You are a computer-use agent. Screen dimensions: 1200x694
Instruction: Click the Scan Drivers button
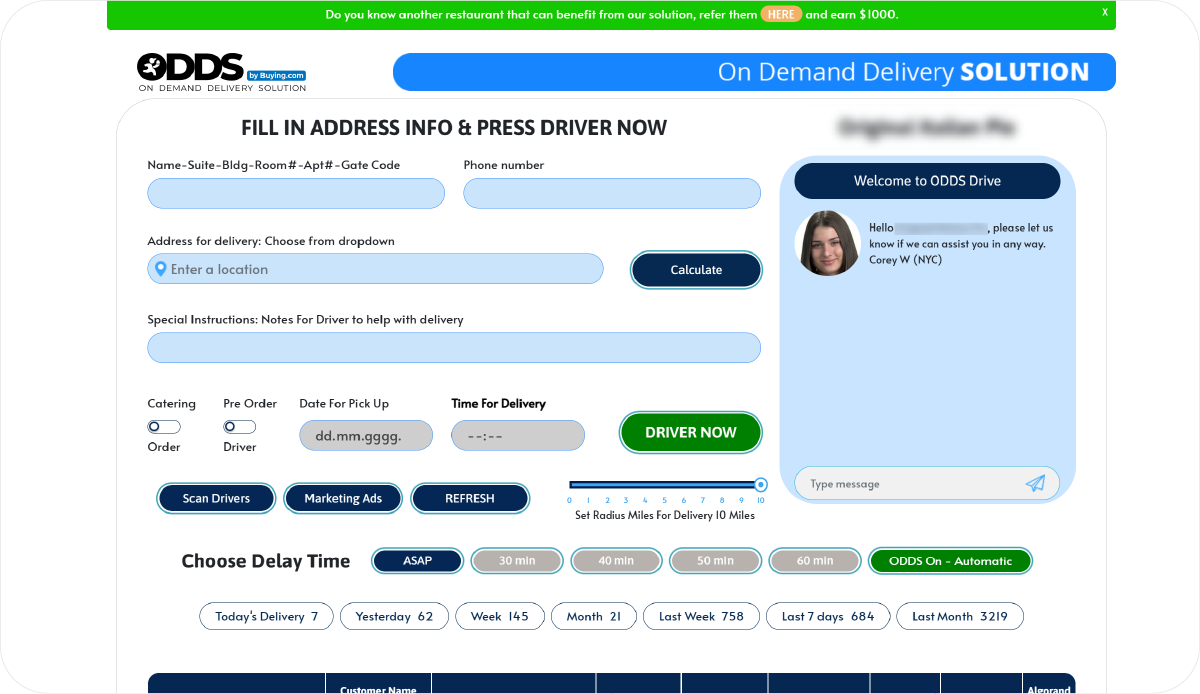[x=216, y=499]
